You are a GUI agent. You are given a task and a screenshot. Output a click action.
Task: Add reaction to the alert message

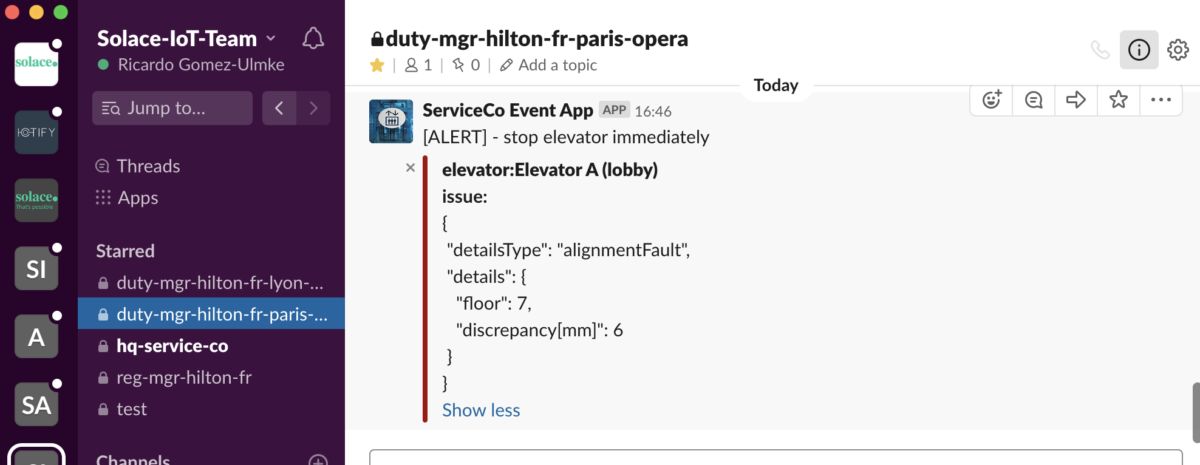pyautogui.click(x=991, y=99)
